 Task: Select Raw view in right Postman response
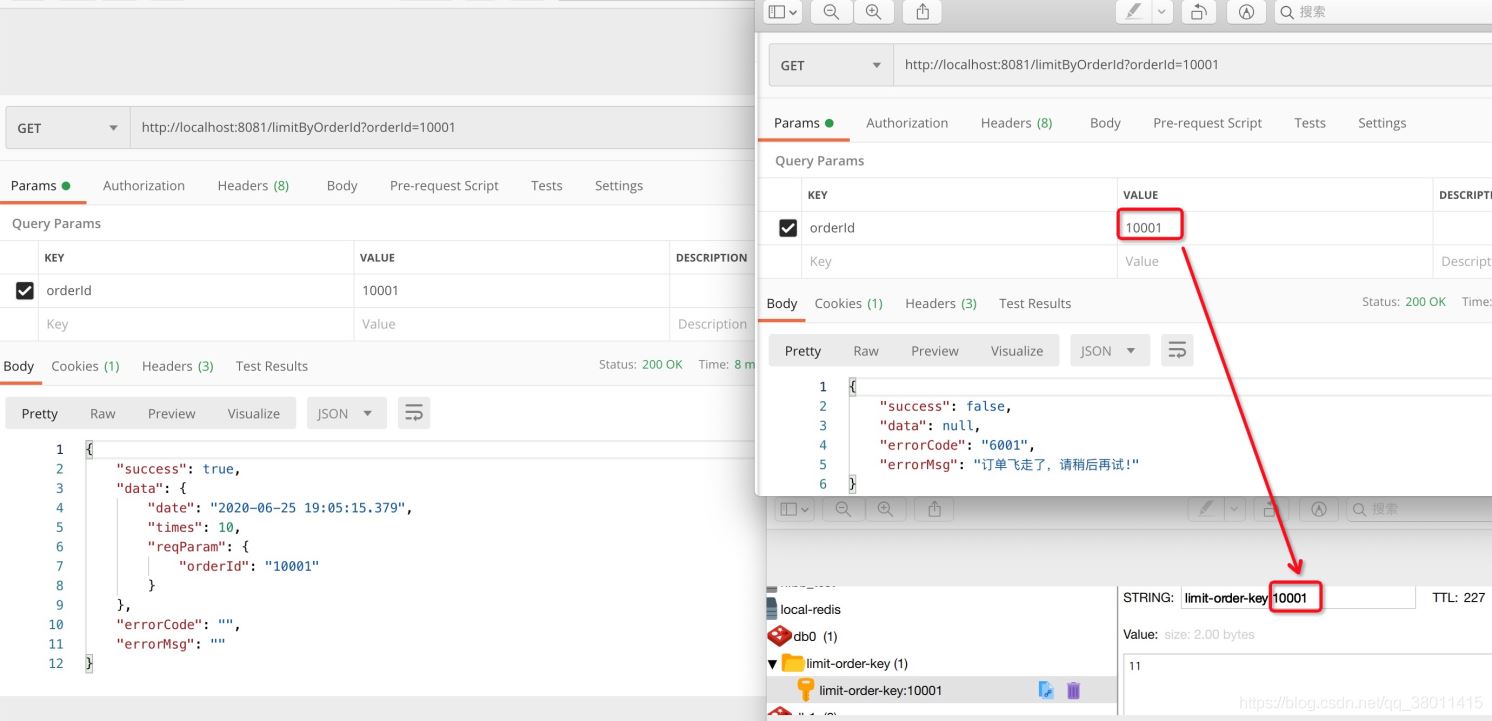tap(866, 350)
